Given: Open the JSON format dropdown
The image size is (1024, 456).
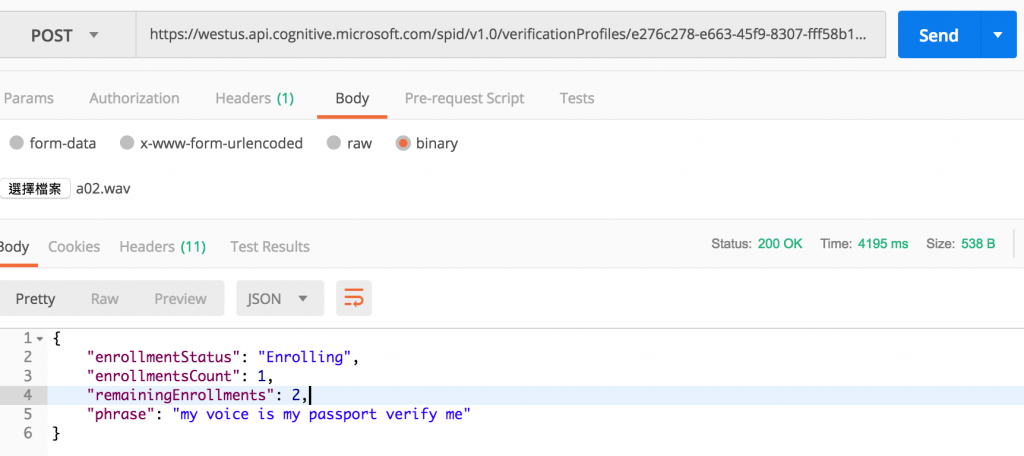Looking at the screenshot, I should [x=280, y=299].
